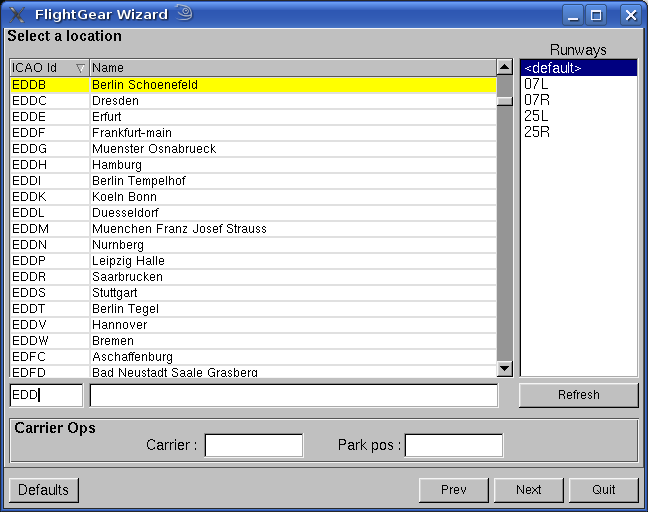Click the airport list scrollbar thumb

tap(505, 101)
